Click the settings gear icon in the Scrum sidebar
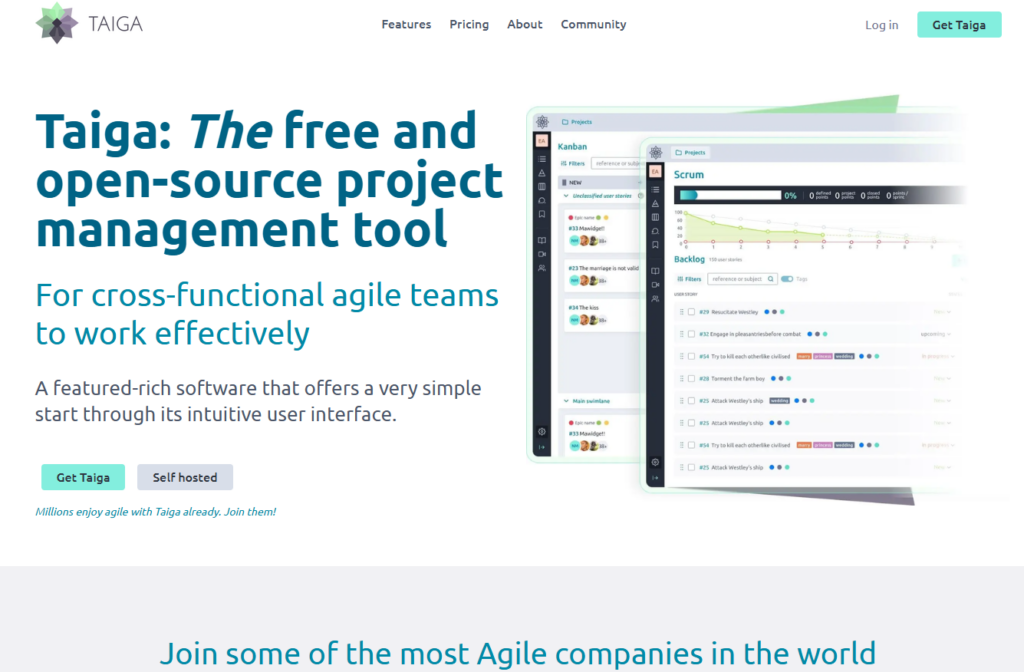1024x672 pixels. (x=655, y=462)
